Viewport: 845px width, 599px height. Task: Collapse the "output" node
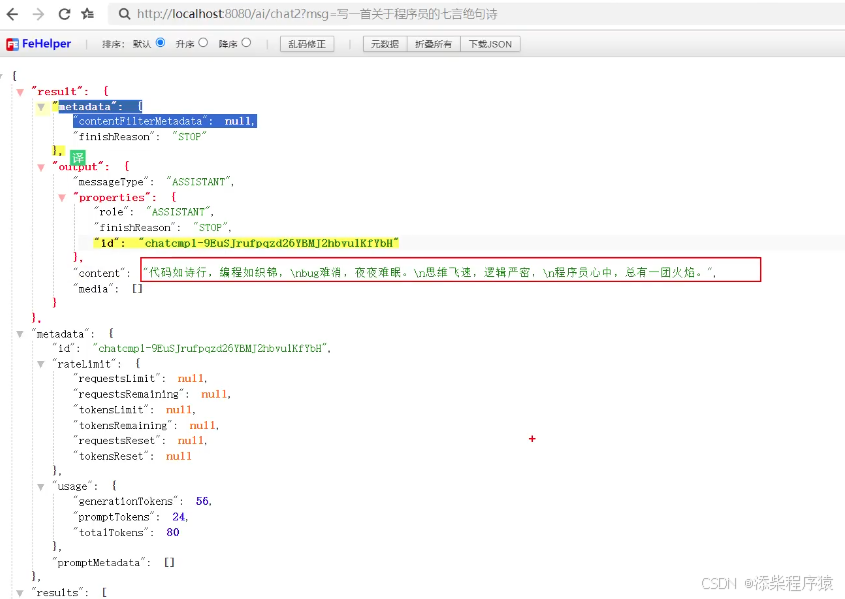click(x=41, y=168)
